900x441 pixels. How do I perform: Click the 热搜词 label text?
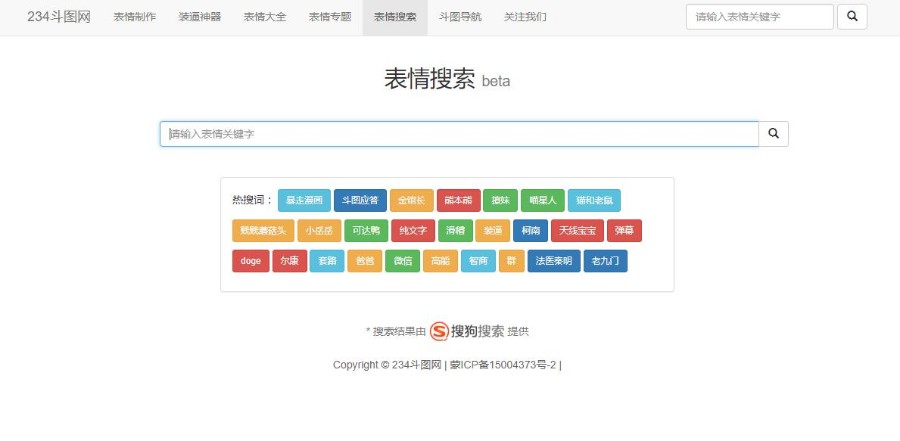pyautogui.click(x=253, y=200)
